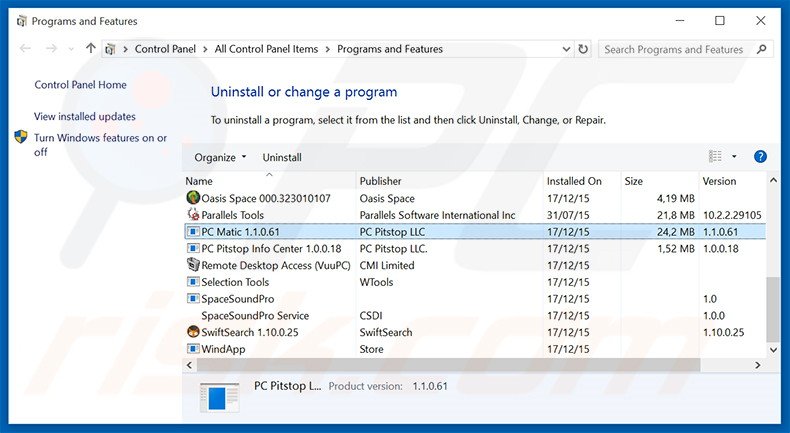Sort by the Size column header

660,181
